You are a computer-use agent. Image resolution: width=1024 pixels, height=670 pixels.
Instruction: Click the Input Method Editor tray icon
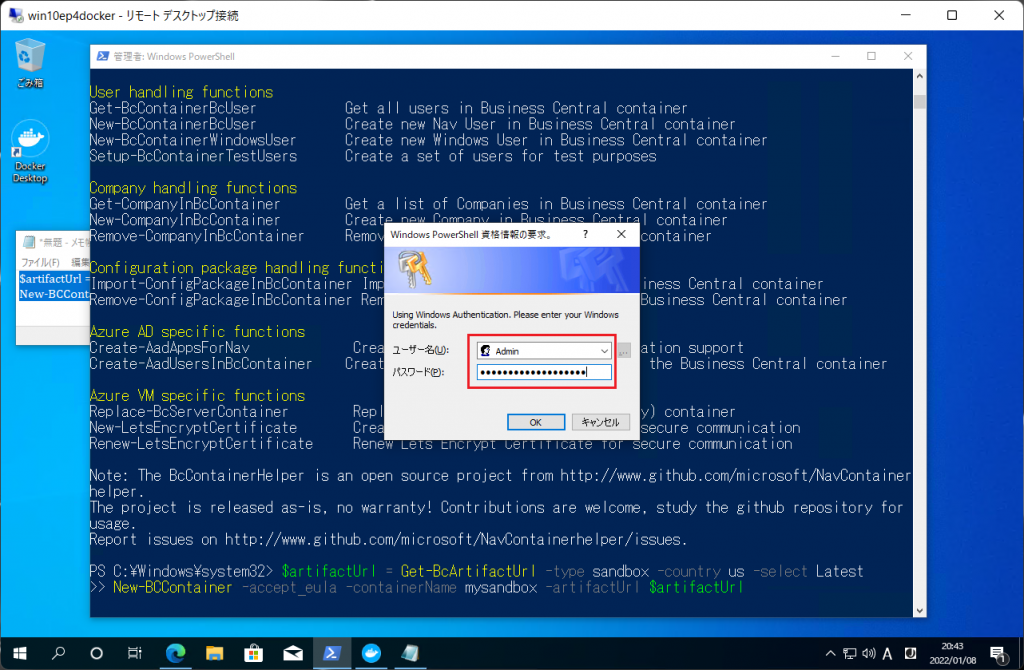910,653
